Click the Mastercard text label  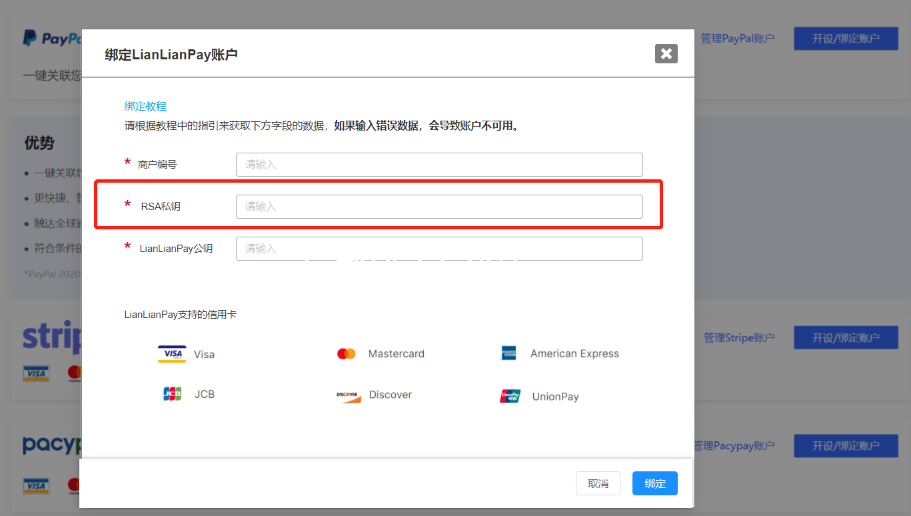396,354
